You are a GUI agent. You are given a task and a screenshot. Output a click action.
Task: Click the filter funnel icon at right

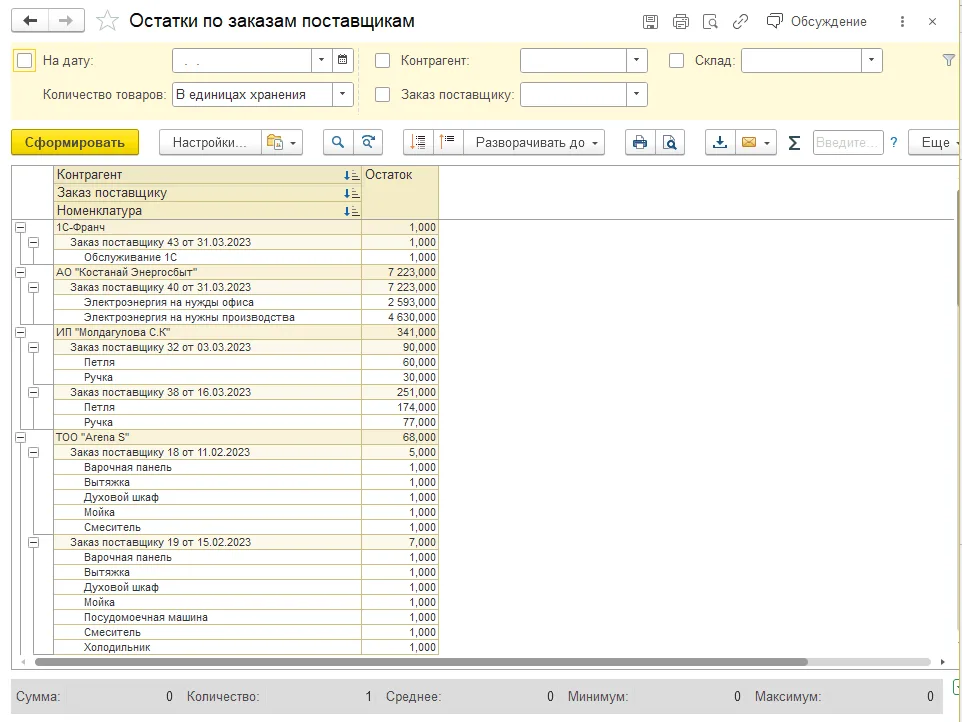click(x=949, y=60)
